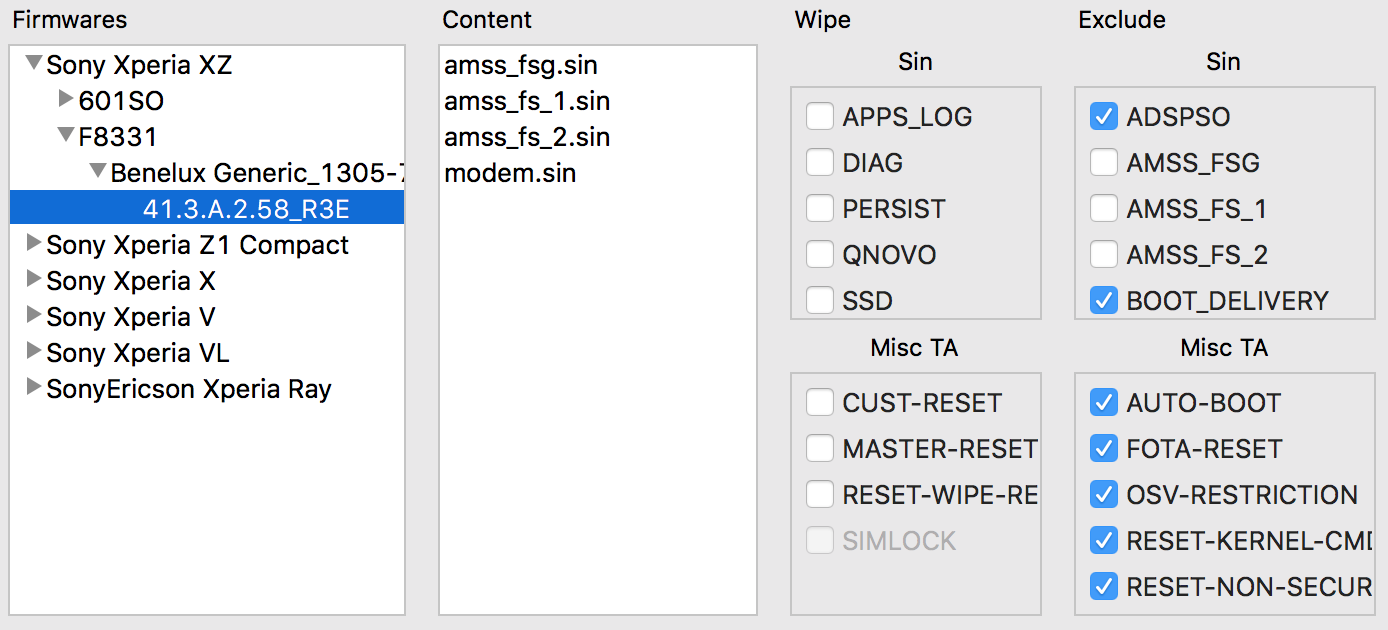Uncheck ADSPSO in Exclude Sin
1388x630 pixels.
(1104, 117)
